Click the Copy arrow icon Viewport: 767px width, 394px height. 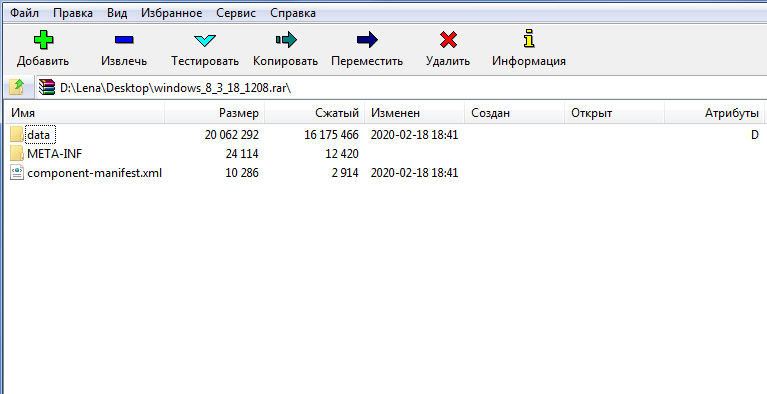tap(286, 40)
